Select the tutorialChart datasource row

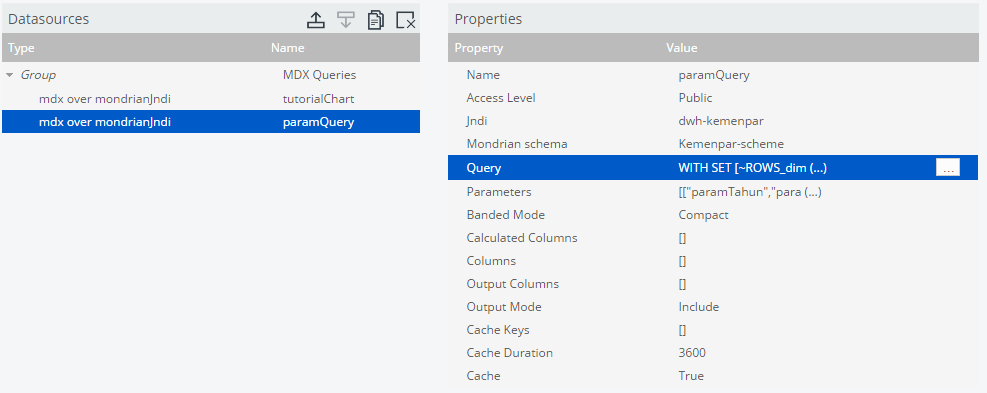pyautogui.click(x=211, y=98)
